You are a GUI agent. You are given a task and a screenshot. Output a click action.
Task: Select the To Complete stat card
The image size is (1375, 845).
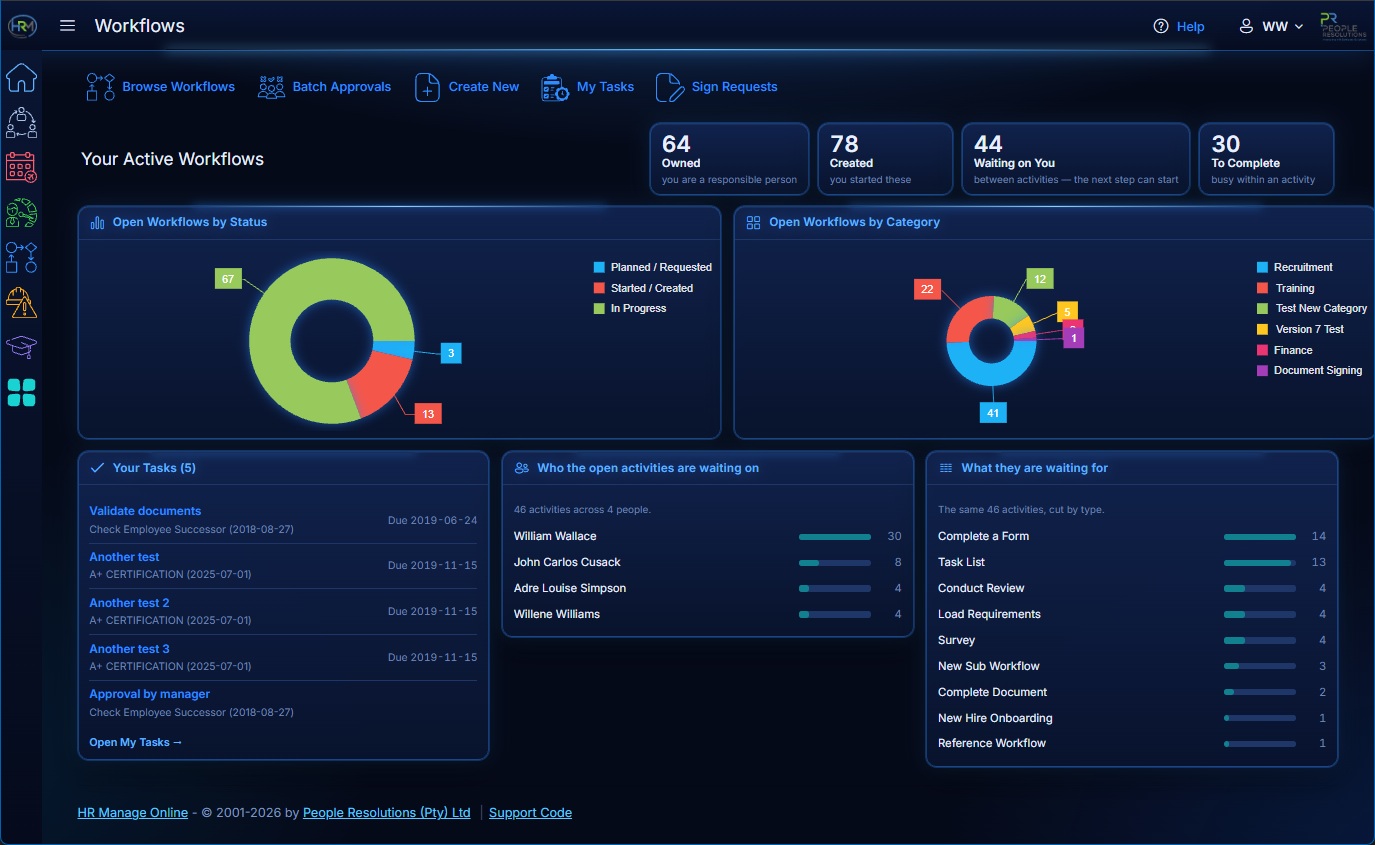point(1266,159)
